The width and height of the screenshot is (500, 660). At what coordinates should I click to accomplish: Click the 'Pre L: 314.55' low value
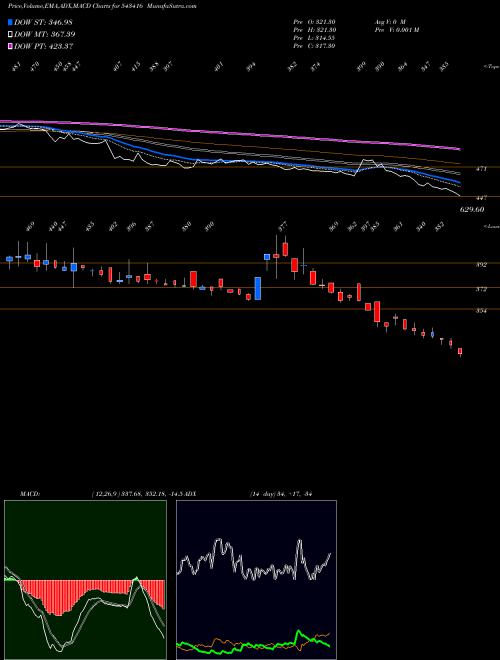click(314, 38)
